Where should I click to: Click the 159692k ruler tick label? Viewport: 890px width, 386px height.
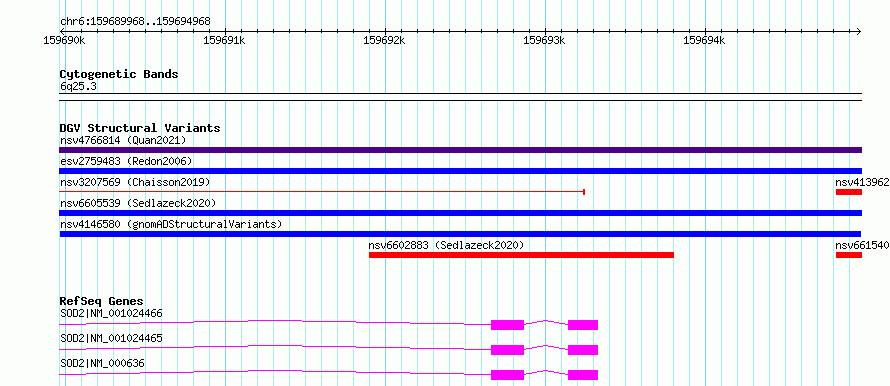tap(384, 40)
